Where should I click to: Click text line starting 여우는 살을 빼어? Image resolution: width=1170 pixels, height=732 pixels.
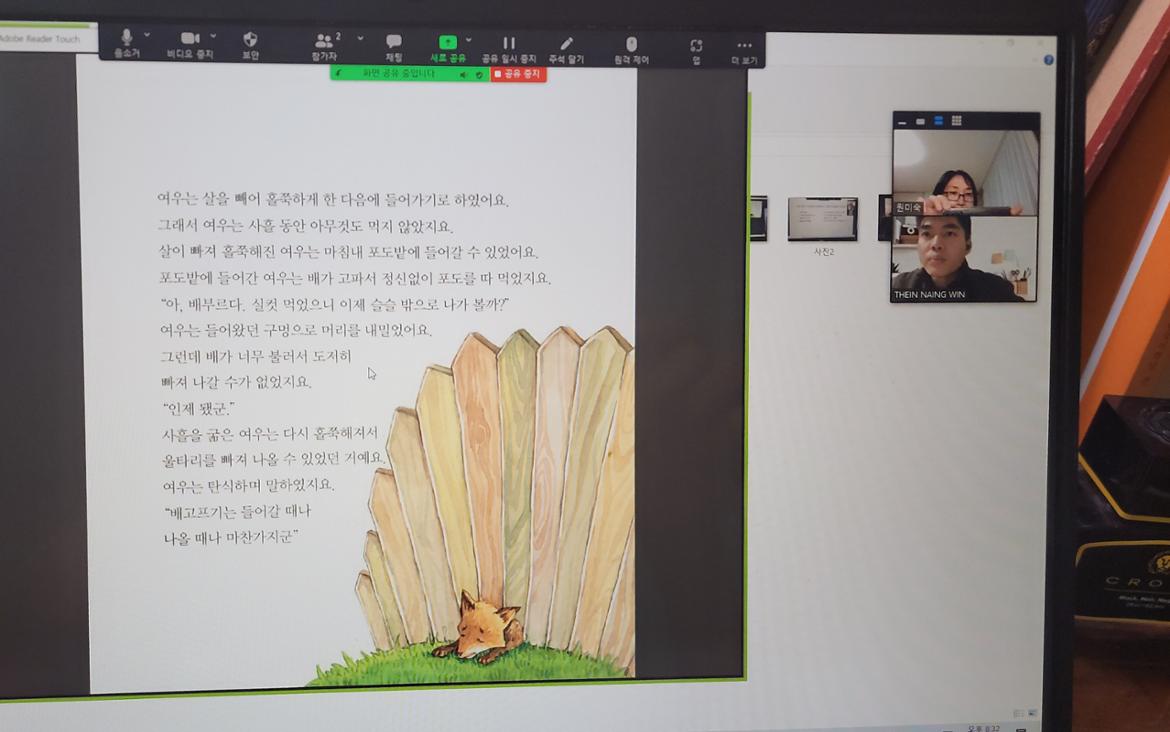[333, 199]
